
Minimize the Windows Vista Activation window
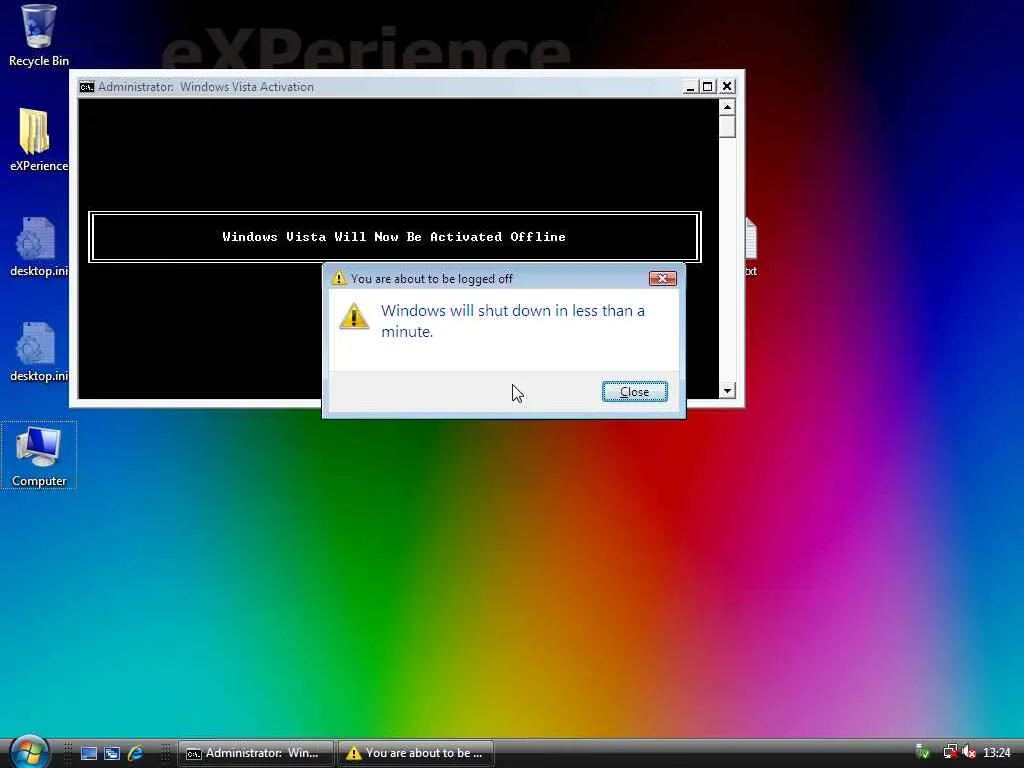(690, 87)
